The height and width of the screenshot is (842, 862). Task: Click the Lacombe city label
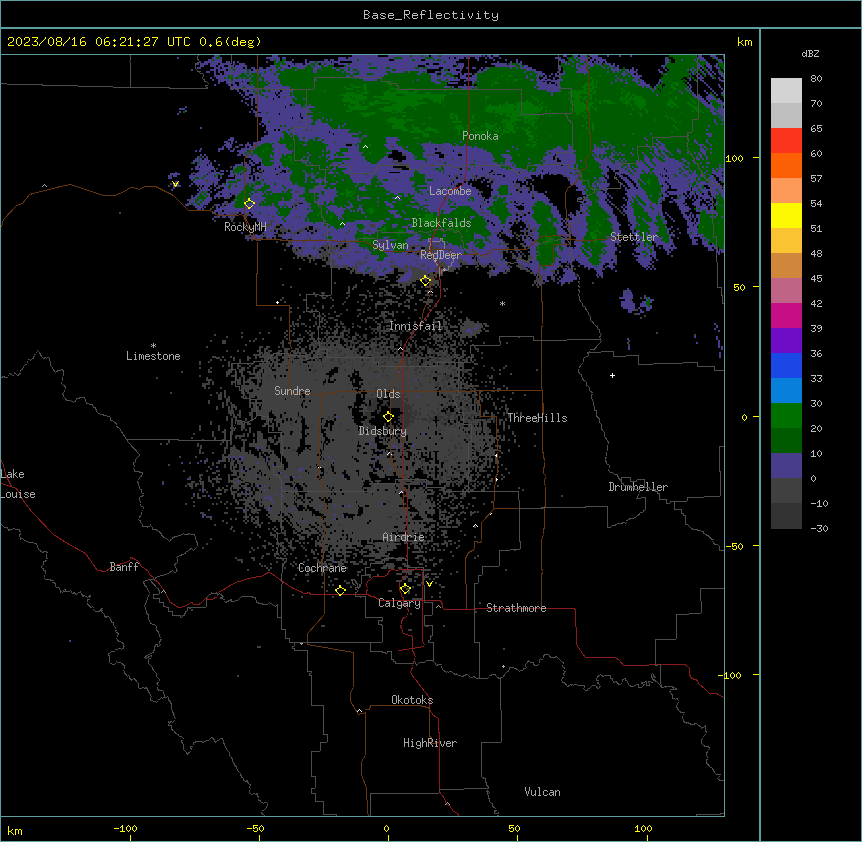pyautogui.click(x=450, y=191)
